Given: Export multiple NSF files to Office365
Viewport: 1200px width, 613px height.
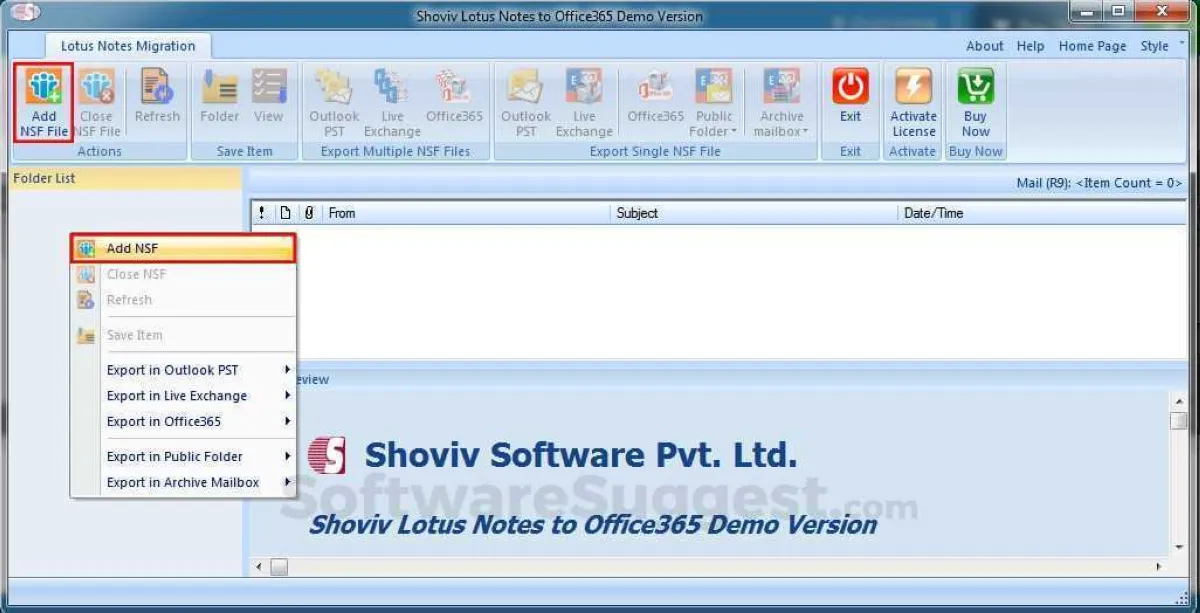Looking at the screenshot, I should 454,97.
